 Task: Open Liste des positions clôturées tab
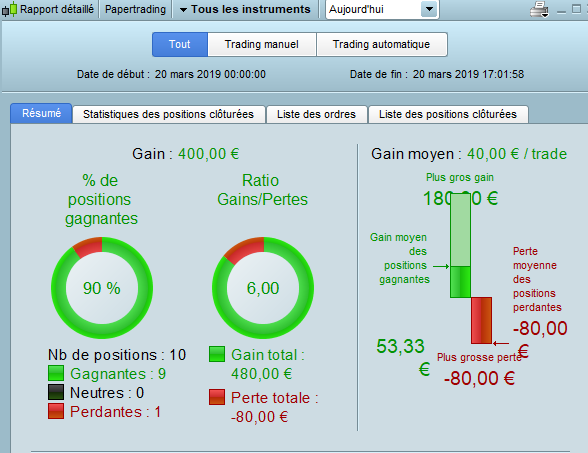(448, 114)
